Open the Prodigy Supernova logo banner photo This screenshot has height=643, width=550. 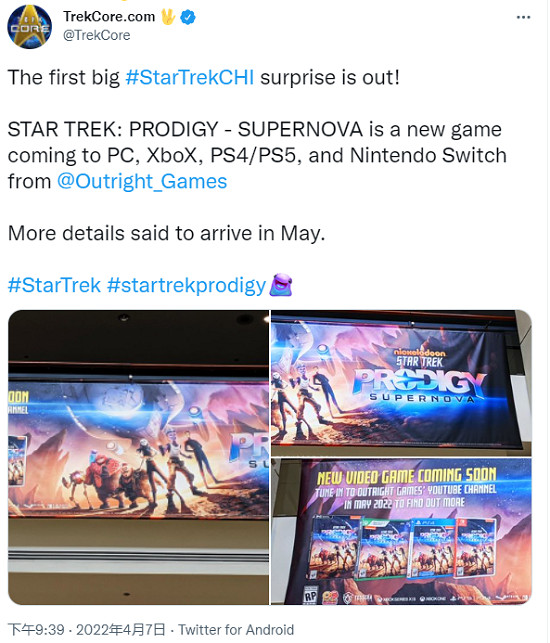402,383
